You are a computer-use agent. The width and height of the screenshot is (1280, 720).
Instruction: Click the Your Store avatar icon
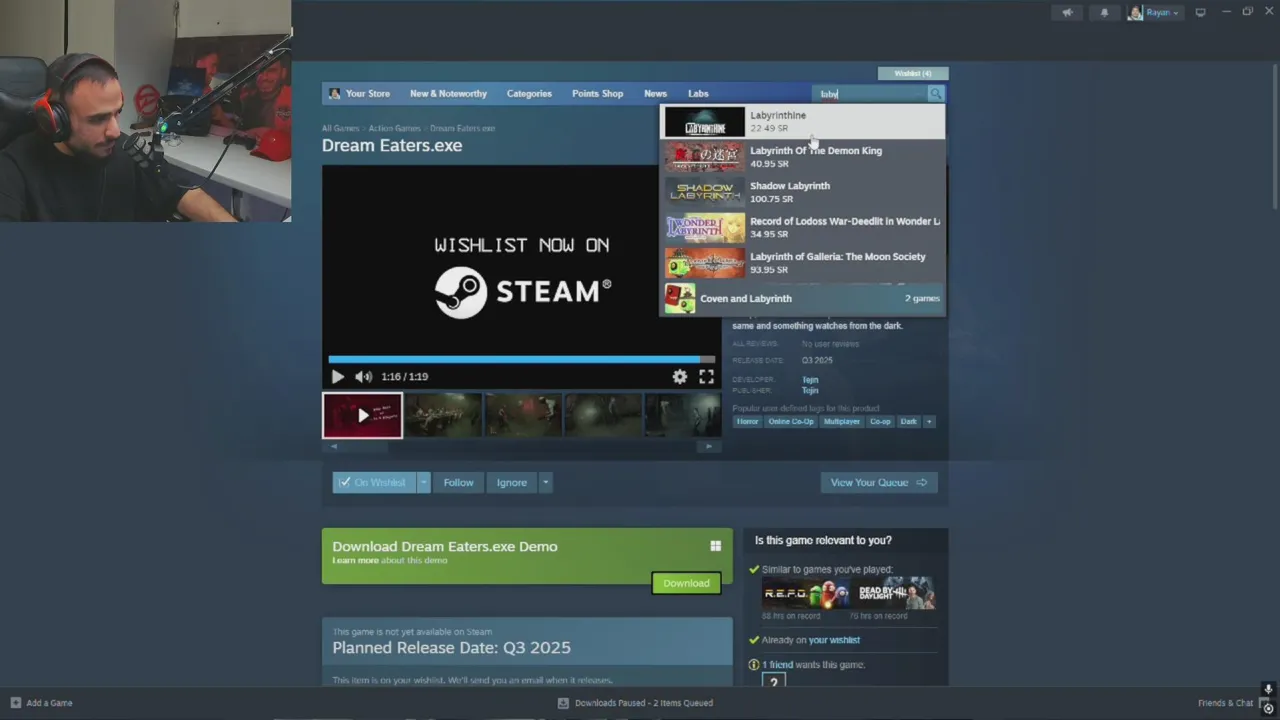[x=334, y=94]
